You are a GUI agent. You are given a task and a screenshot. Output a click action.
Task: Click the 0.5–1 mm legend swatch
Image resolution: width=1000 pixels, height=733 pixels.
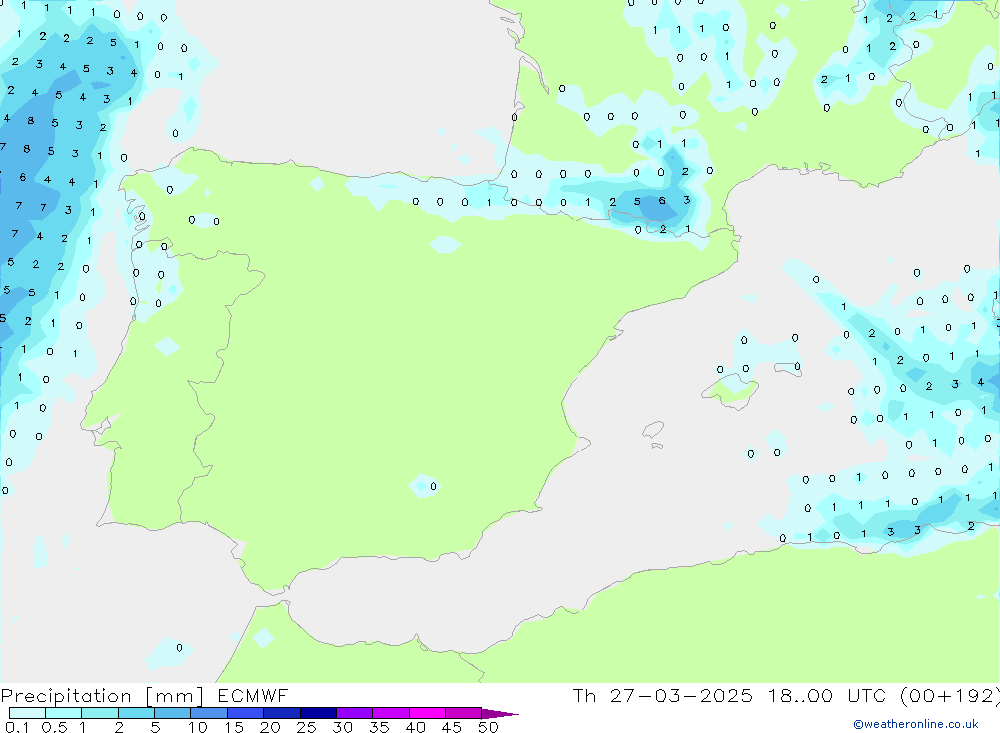[63, 713]
